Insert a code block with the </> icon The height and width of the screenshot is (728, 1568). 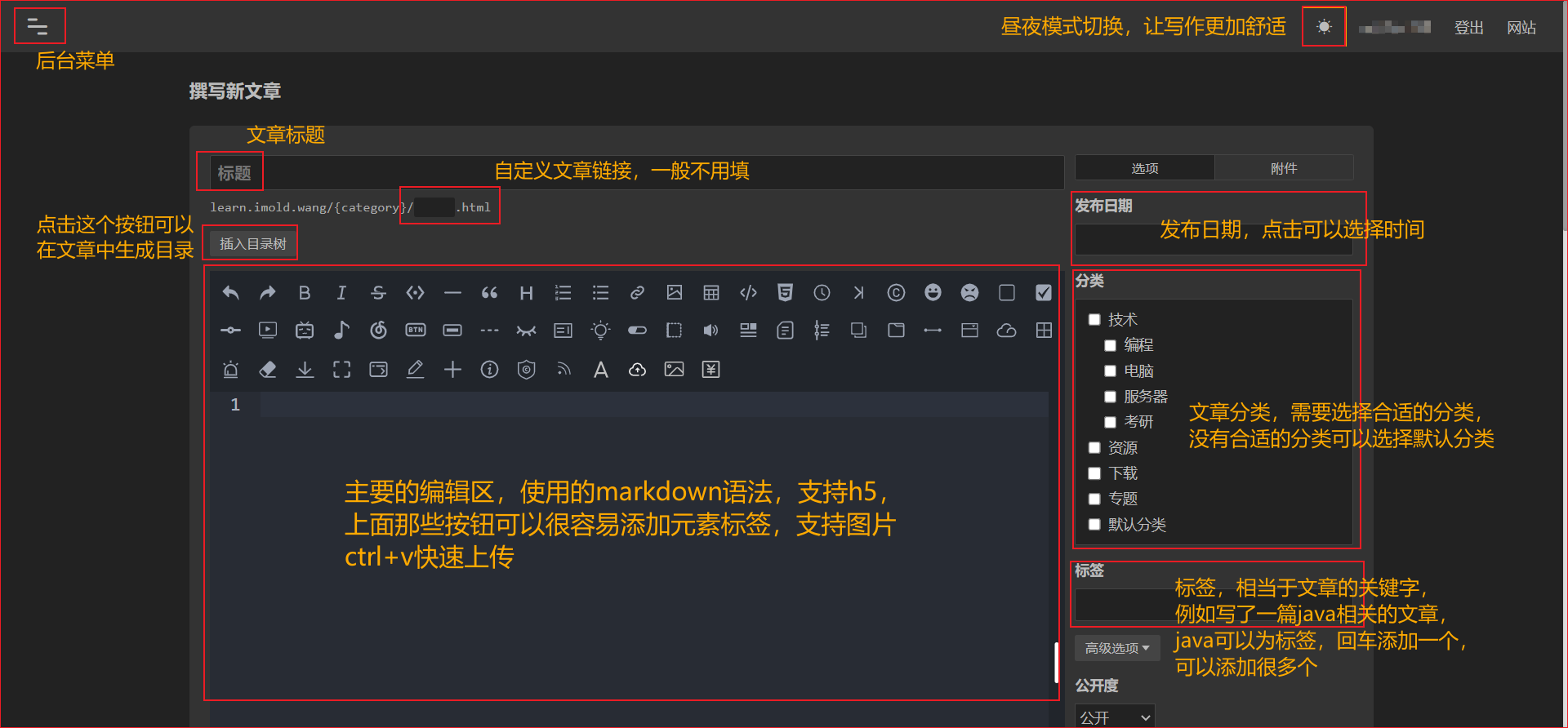pyautogui.click(x=748, y=292)
